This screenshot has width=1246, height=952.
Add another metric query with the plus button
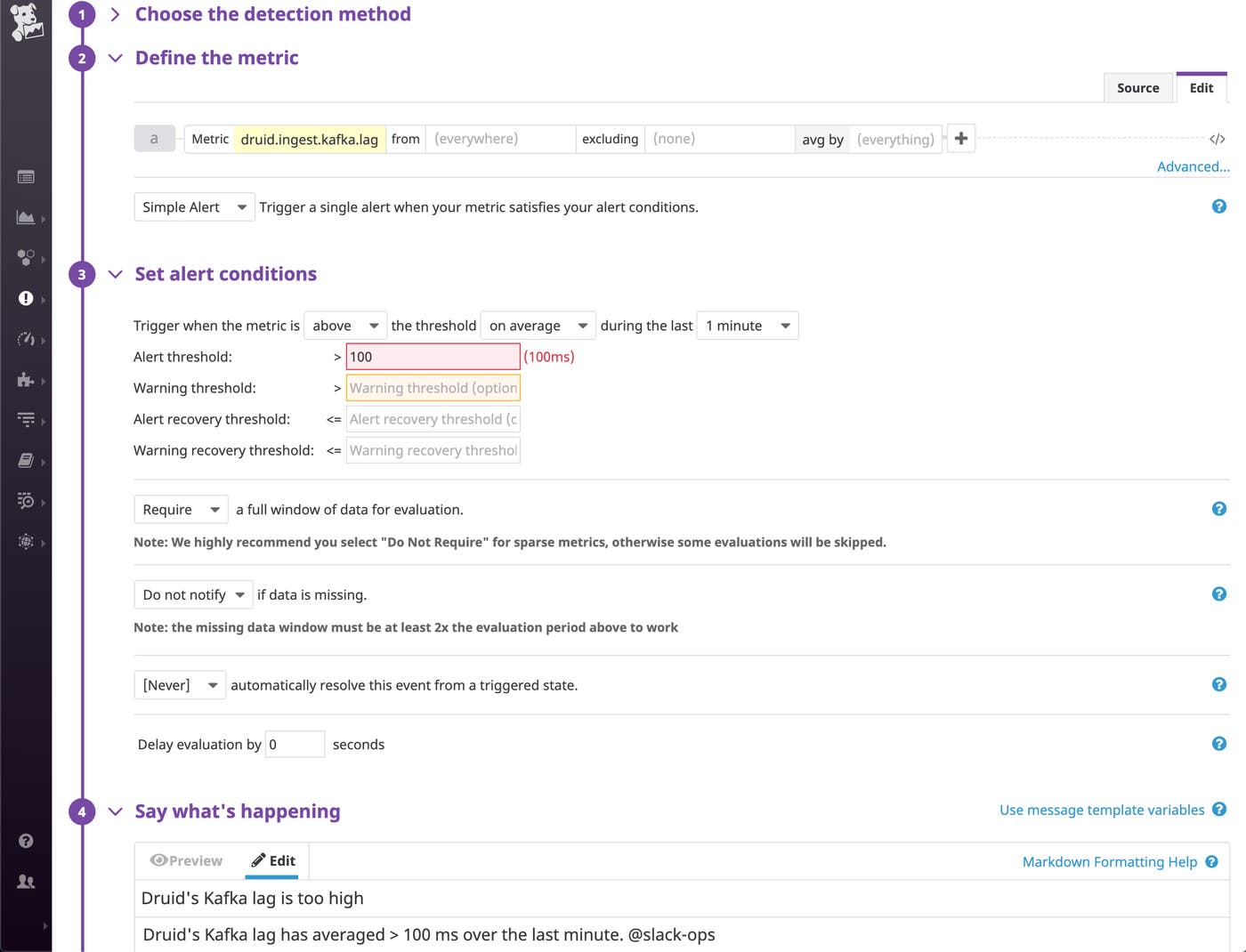coord(961,139)
